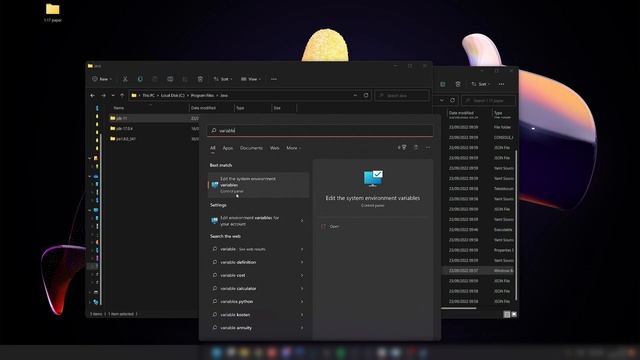The image size is (640, 360).
Task: Go forward in the Java Explorer window
Action: point(103,95)
